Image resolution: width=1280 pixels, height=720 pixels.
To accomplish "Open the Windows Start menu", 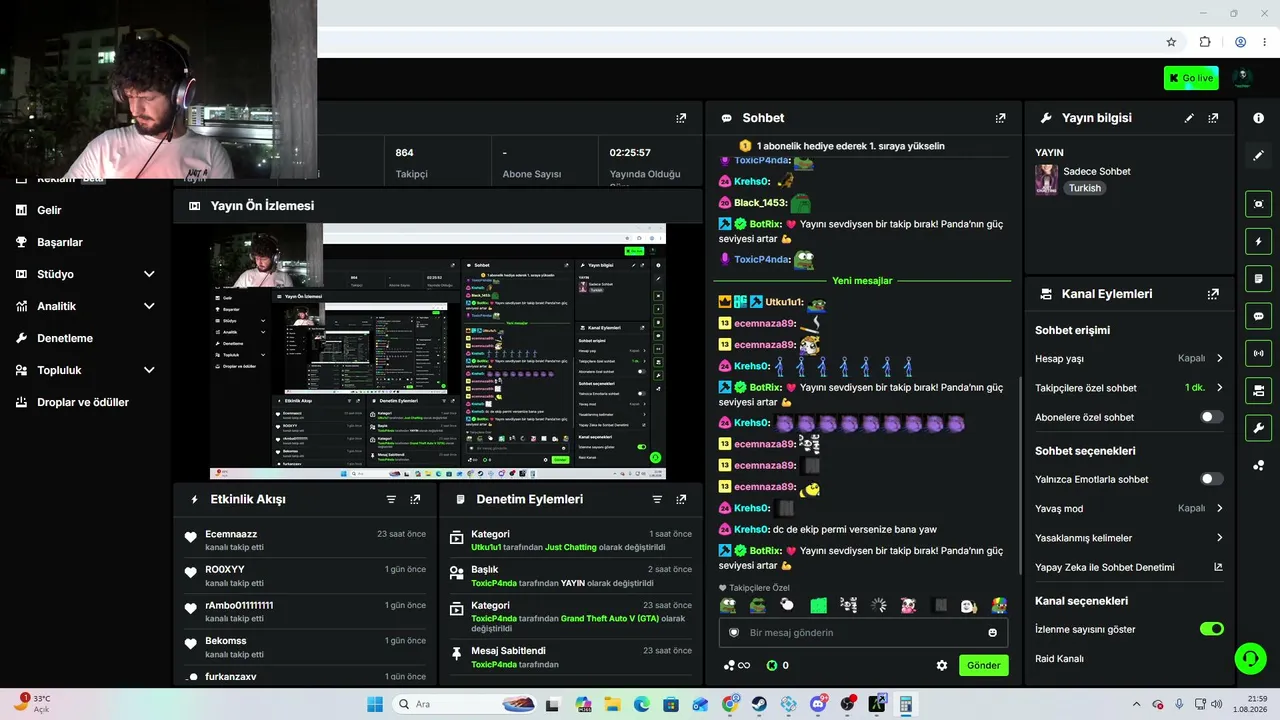I will (x=375, y=704).
